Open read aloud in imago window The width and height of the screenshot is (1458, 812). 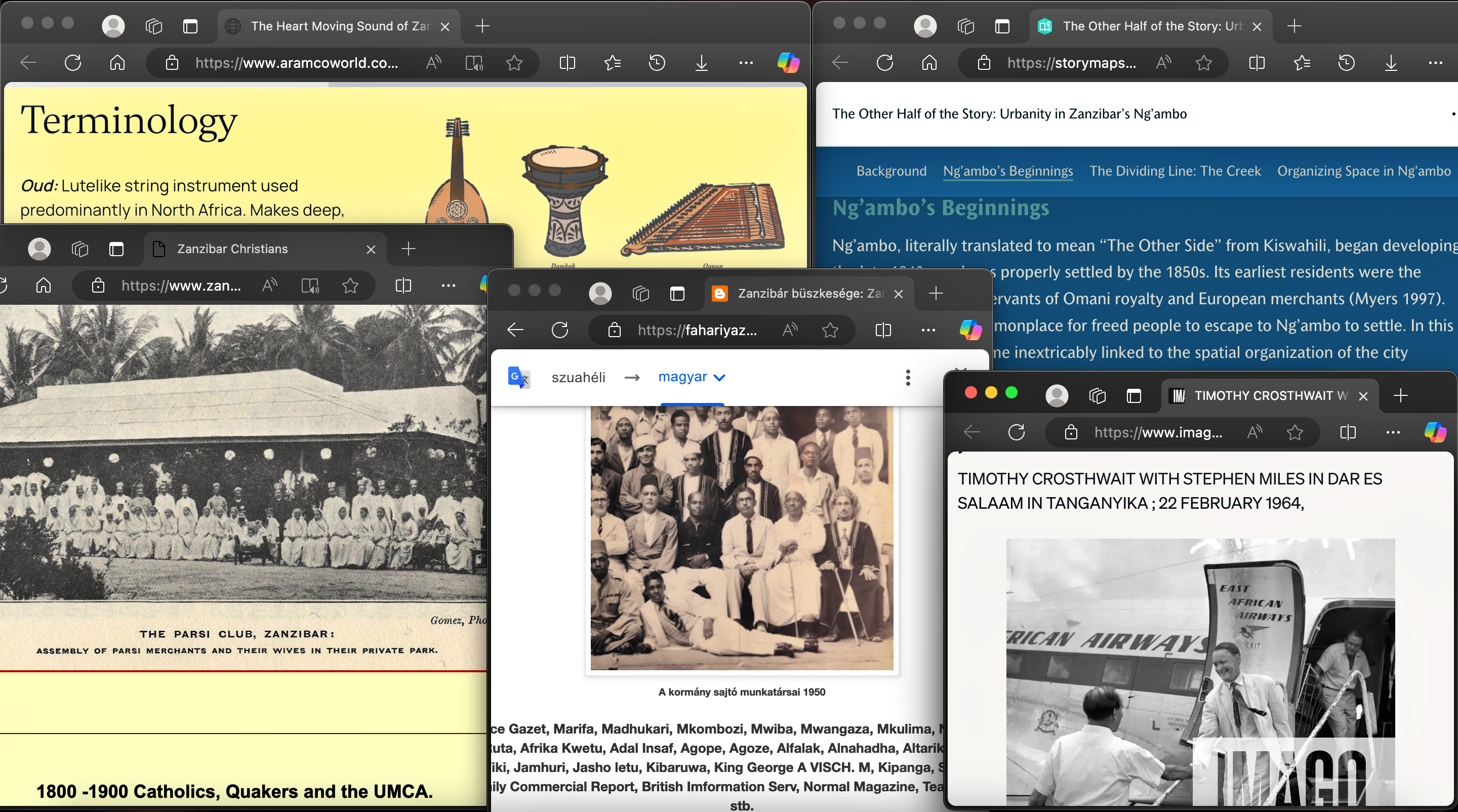tap(1254, 432)
